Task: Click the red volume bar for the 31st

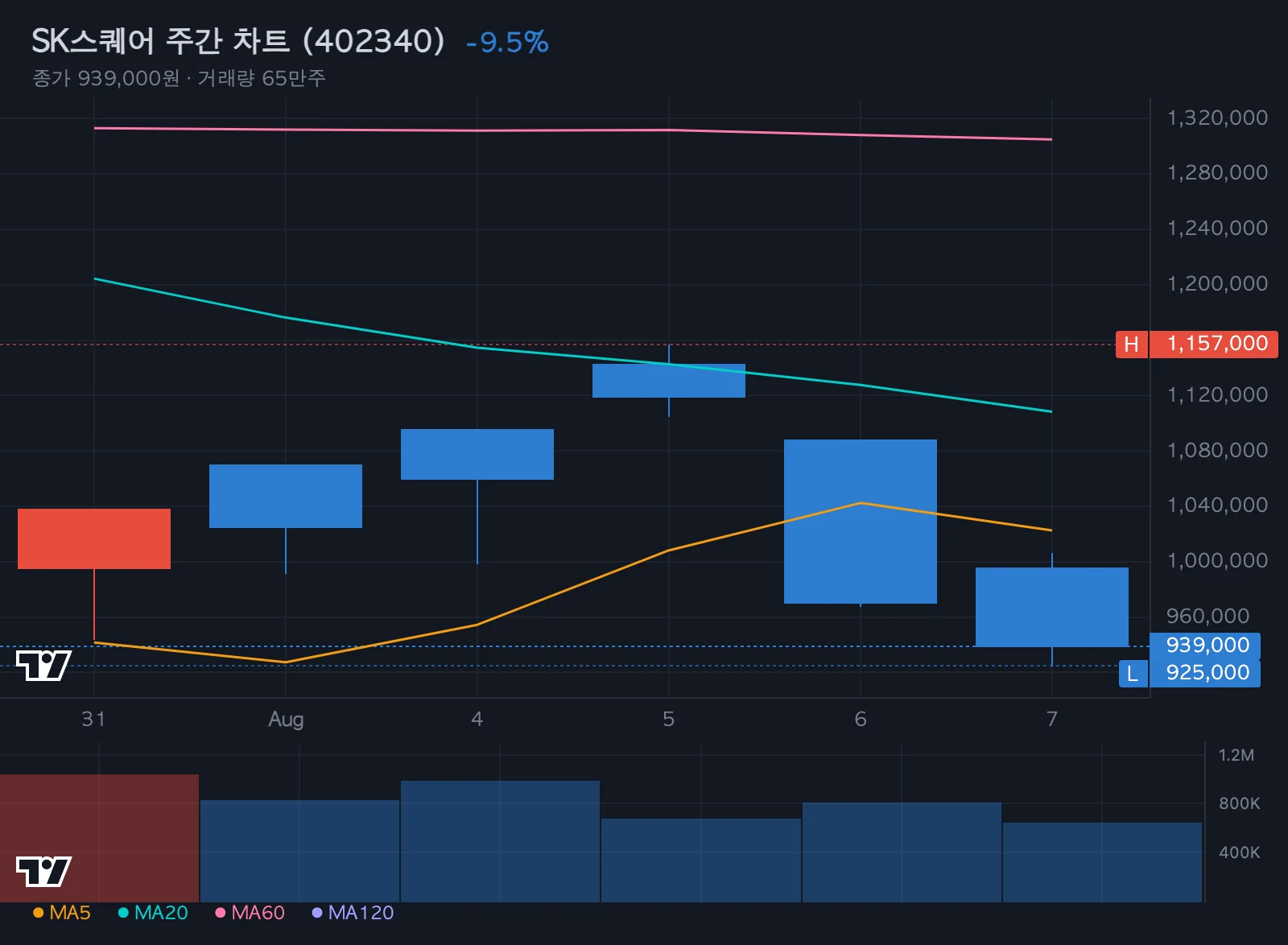Action: point(99,838)
